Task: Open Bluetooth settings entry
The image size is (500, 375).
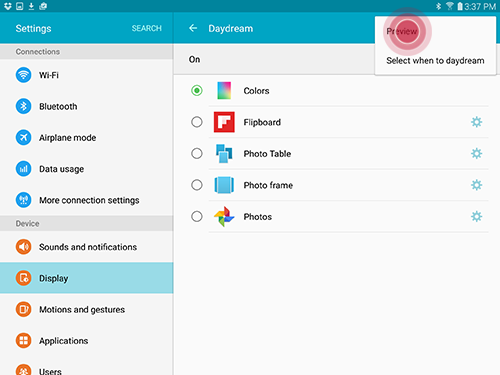Action: [x=87, y=106]
